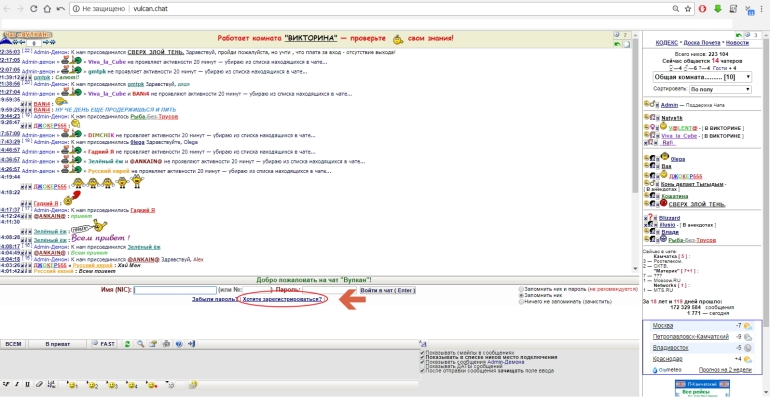The height and width of the screenshot is (399, 770).
Task: Click the Lat/Rus transliteration icon
Action: coord(51,384)
